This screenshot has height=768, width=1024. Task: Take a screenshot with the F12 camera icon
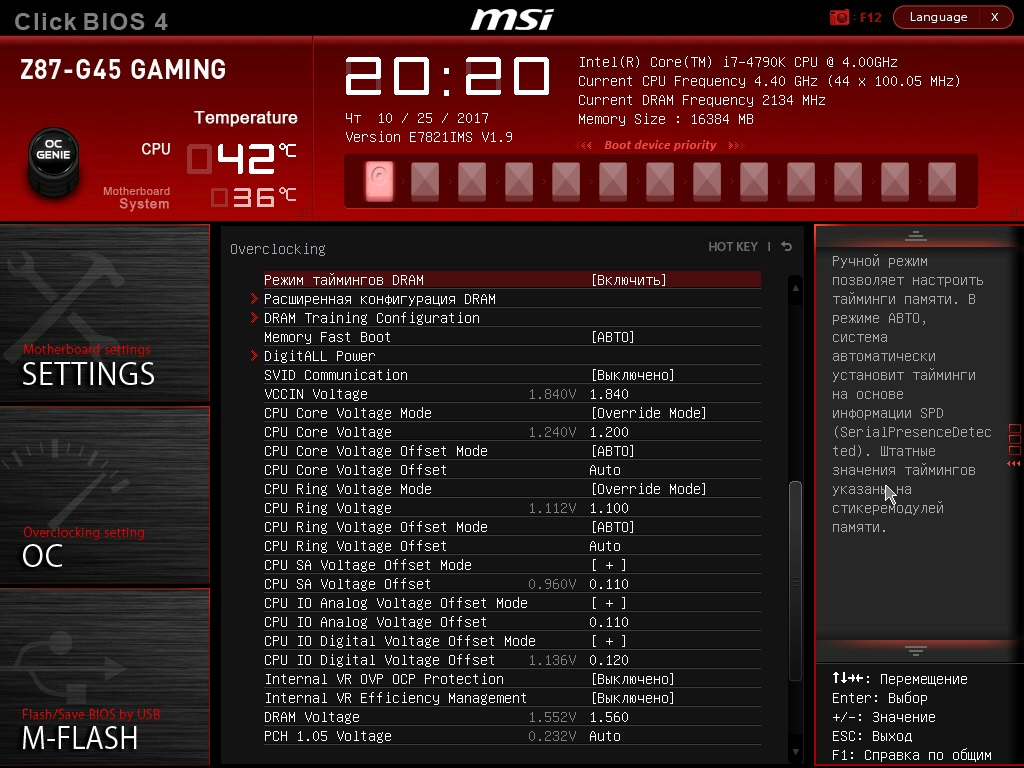pos(839,17)
